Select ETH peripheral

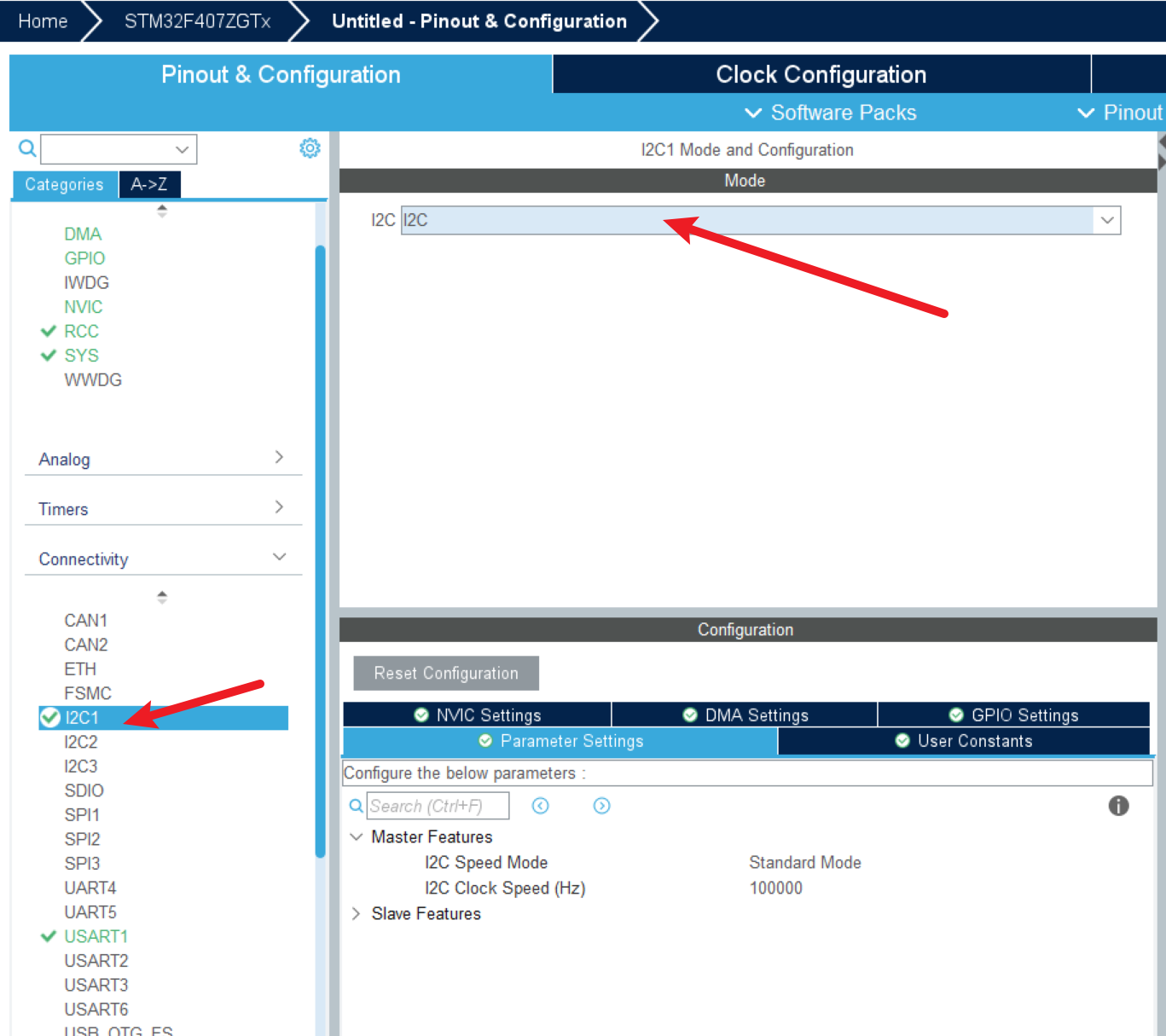(x=80, y=668)
